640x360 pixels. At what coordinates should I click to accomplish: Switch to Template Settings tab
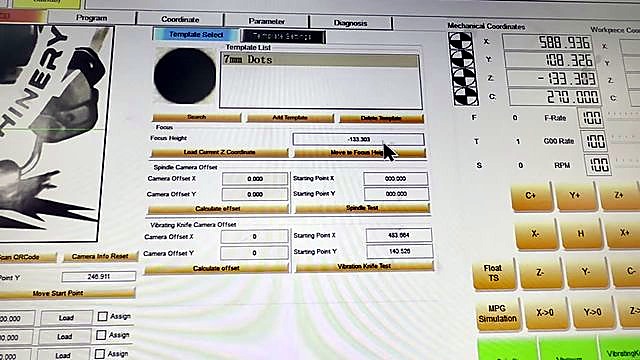pyautogui.click(x=283, y=36)
